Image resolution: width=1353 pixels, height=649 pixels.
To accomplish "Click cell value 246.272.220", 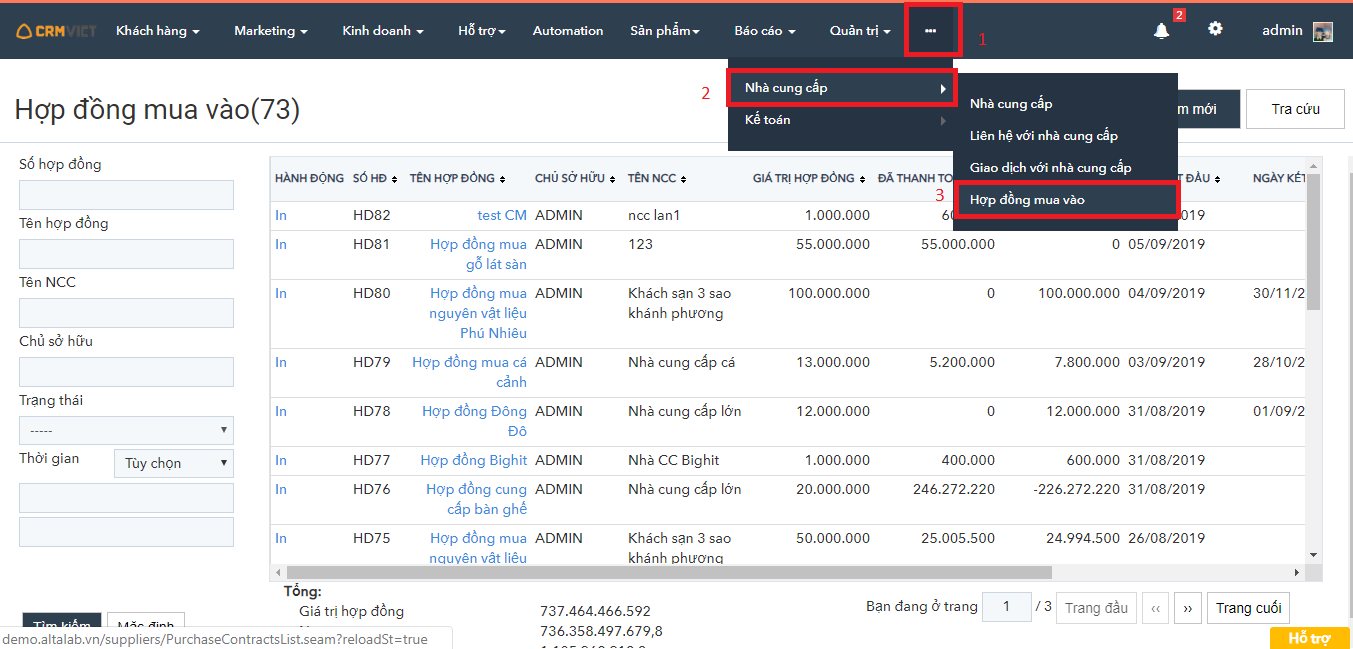I will pyautogui.click(x=954, y=489).
